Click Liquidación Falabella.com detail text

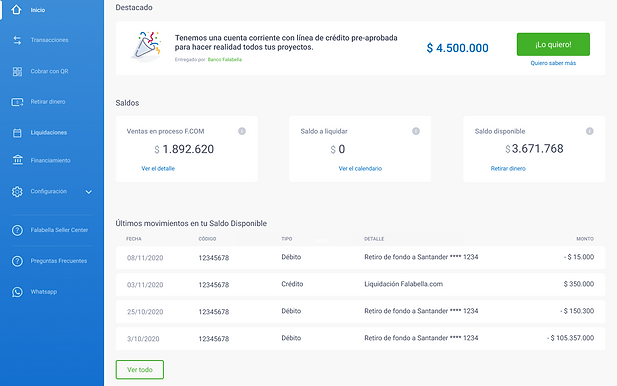coord(403,284)
